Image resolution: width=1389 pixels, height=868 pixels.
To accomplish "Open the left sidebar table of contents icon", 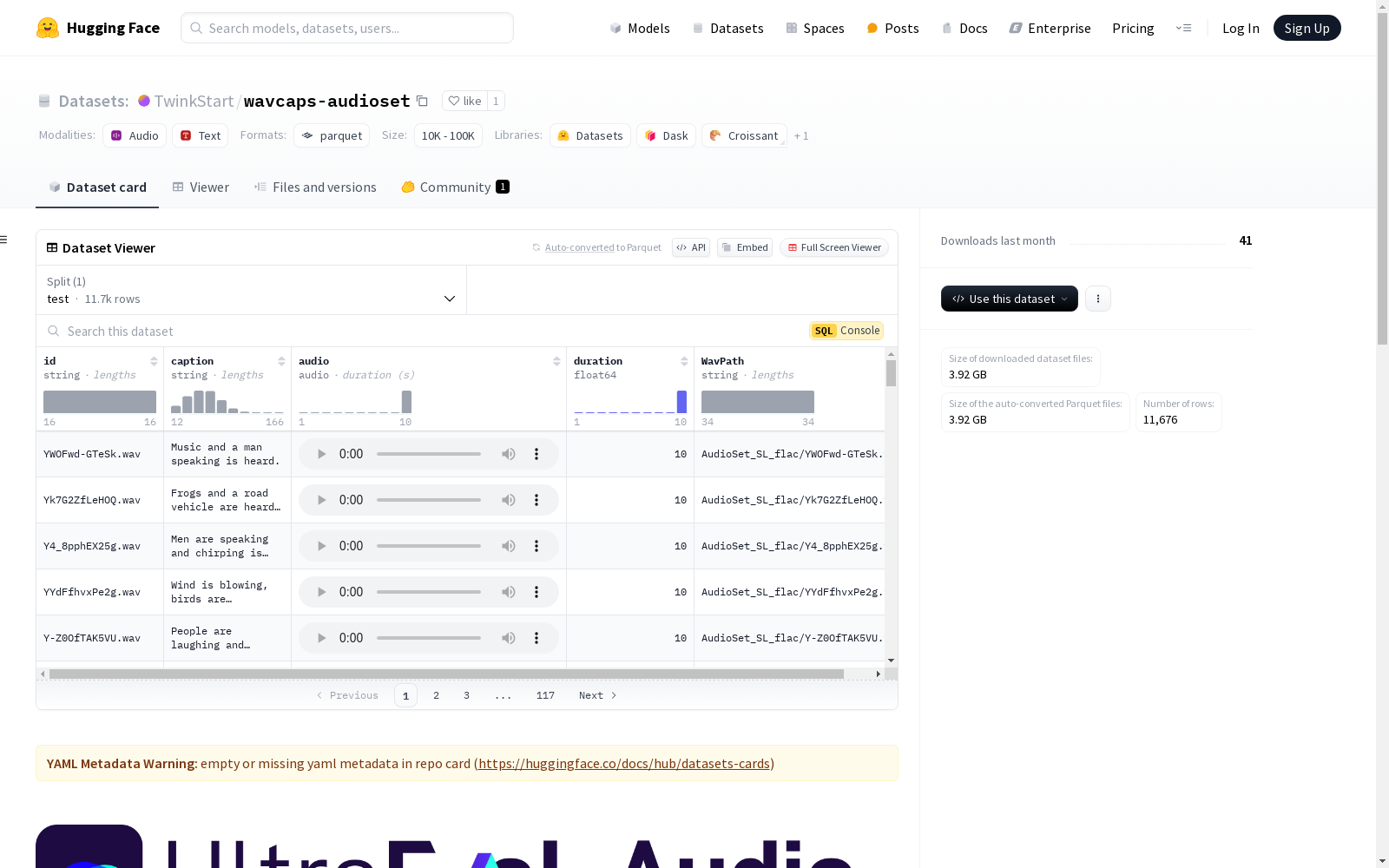I will click(4, 240).
